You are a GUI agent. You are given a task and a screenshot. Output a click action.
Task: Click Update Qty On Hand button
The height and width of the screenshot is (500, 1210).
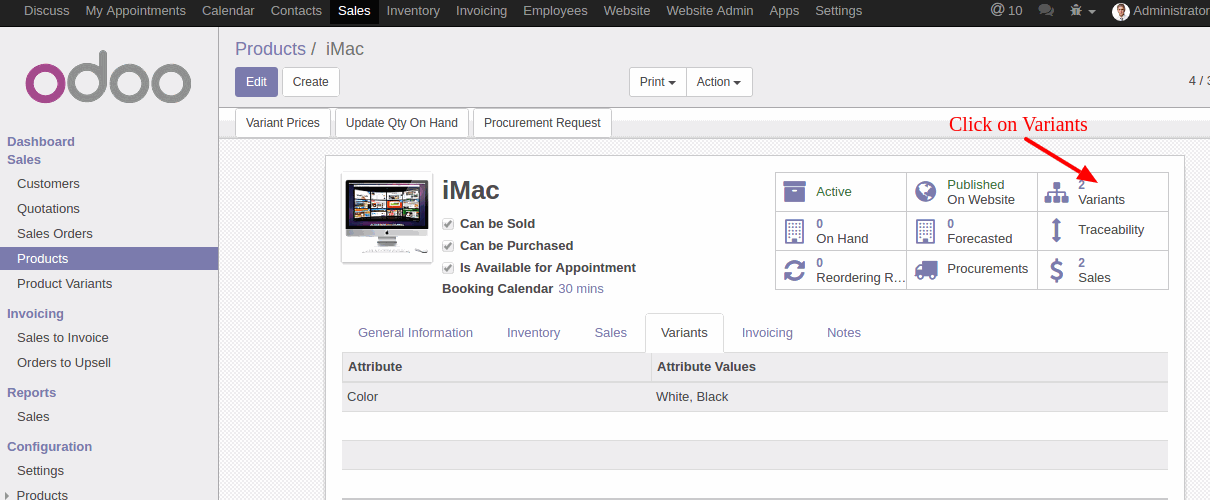coord(401,123)
